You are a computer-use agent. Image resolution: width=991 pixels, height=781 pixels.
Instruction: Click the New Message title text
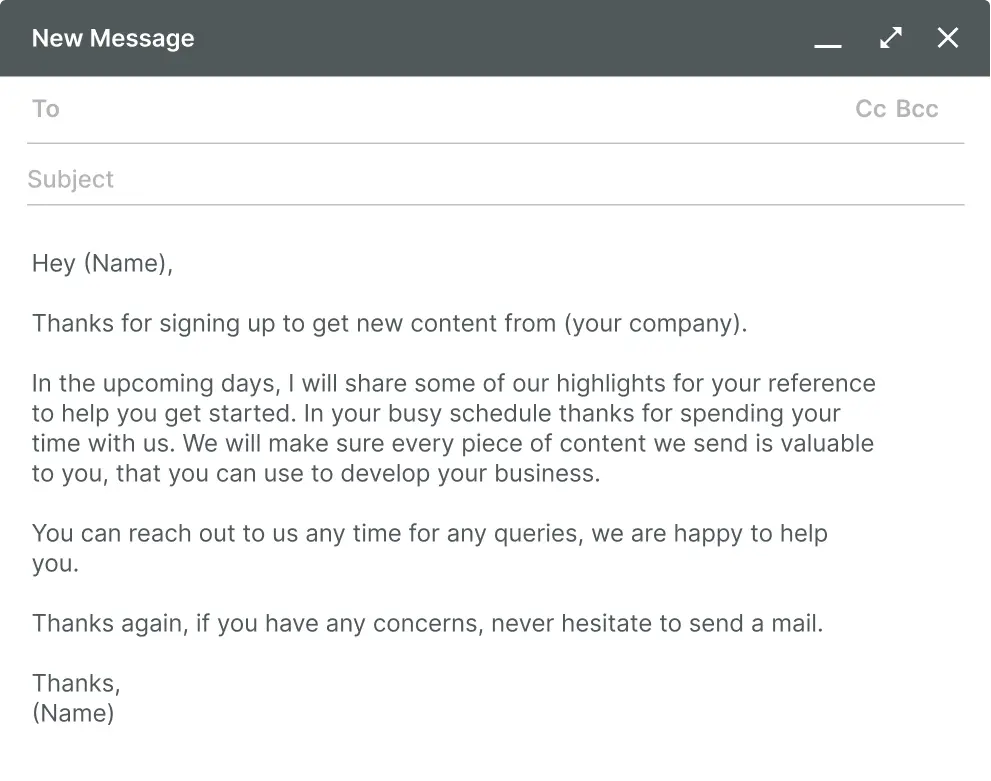point(113,38)
